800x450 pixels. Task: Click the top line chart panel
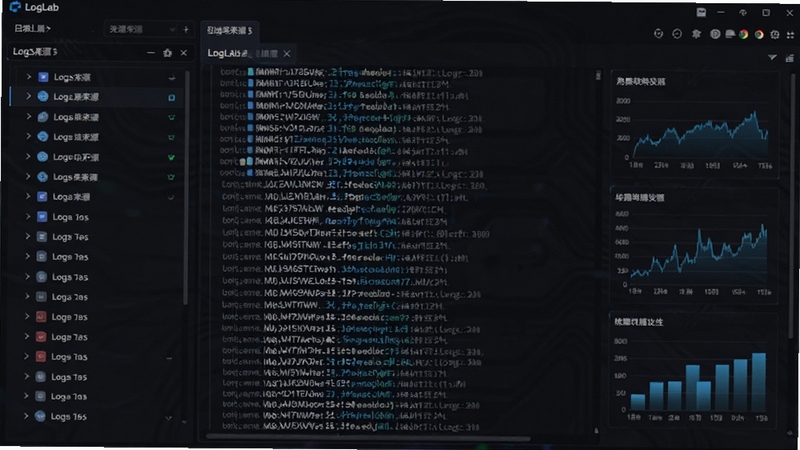tap(694, 125)
